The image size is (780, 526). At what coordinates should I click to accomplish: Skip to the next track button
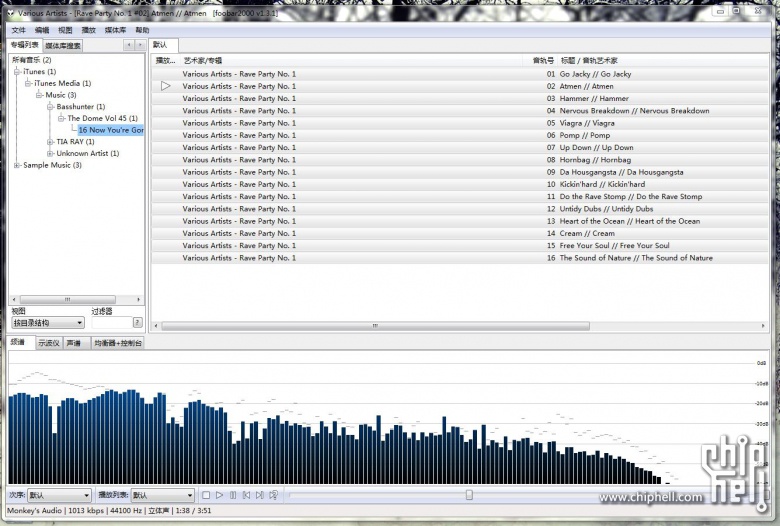coord(260,495)
